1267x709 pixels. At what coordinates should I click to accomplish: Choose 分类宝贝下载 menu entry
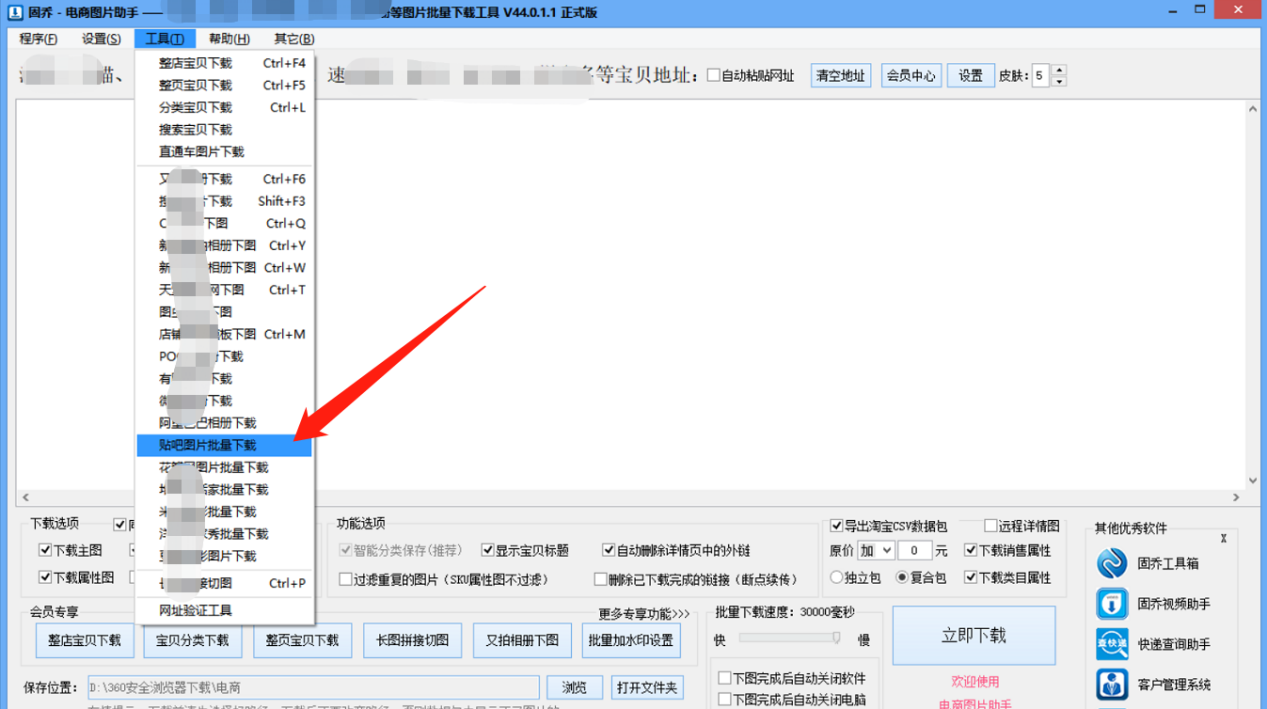pyautogui.click(x=225, y=107)
